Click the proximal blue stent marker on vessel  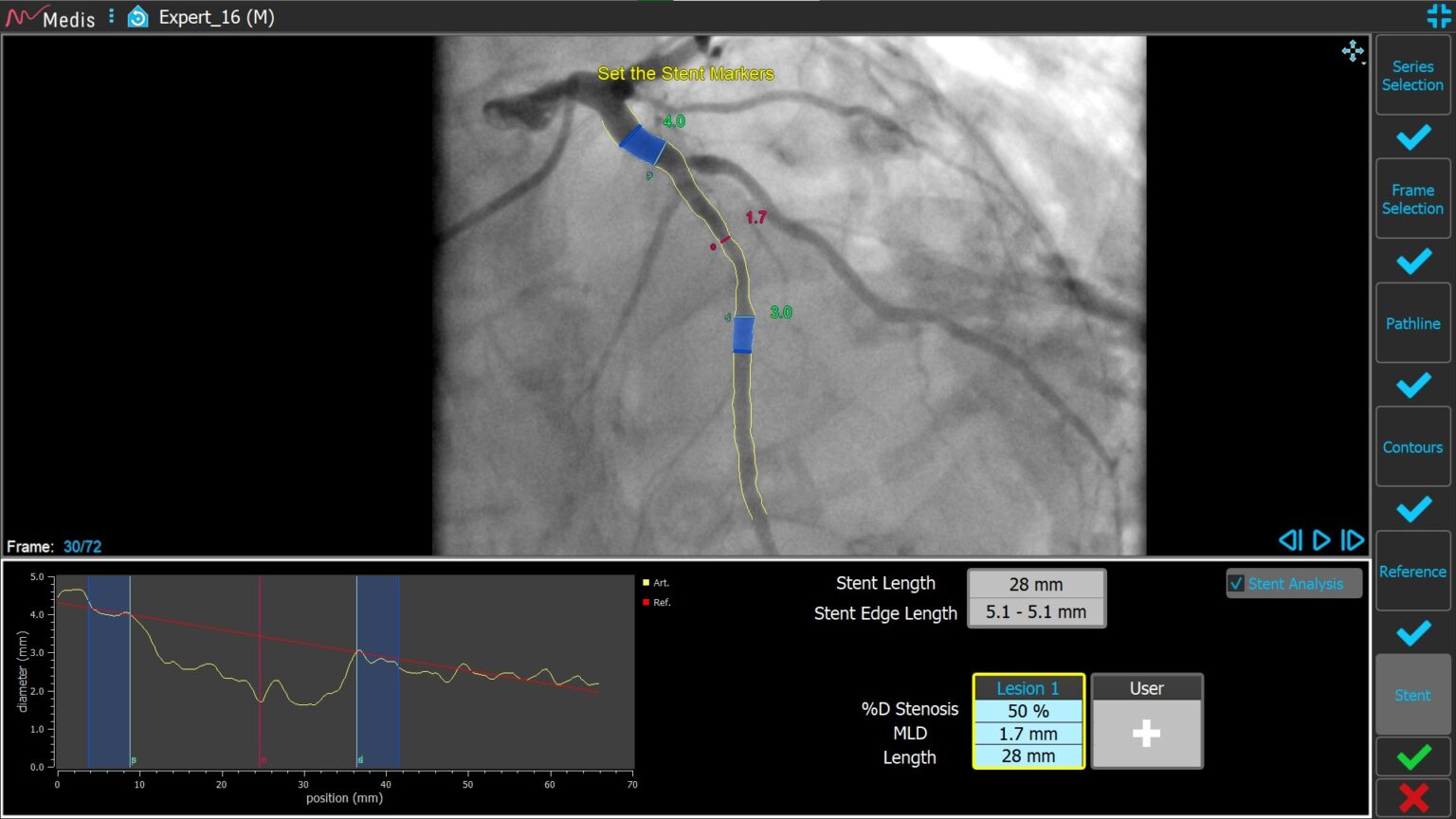642,145
